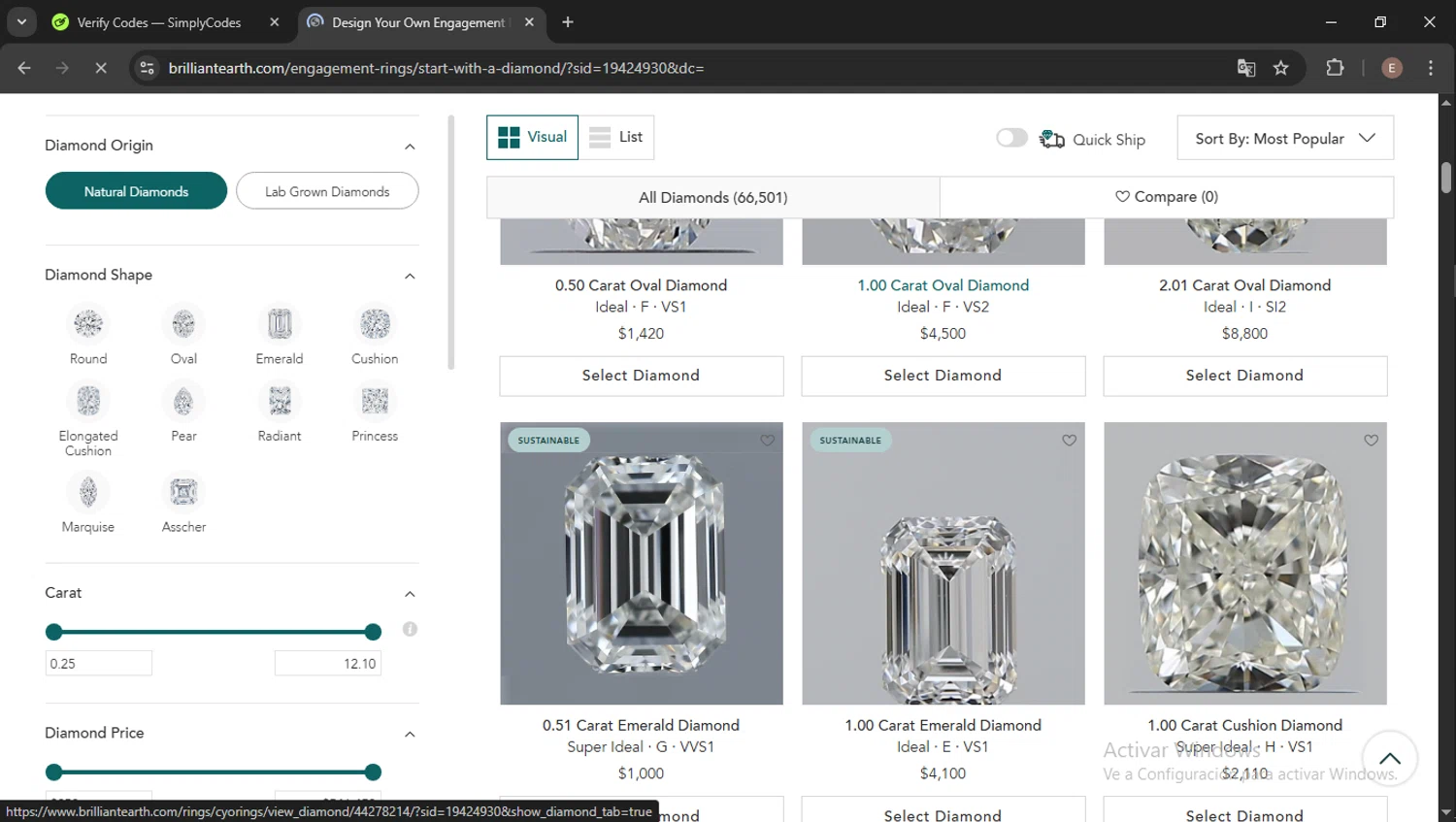Open the tab search dropdown arrow
1456x822 pixels.
(x=21, y=21)
